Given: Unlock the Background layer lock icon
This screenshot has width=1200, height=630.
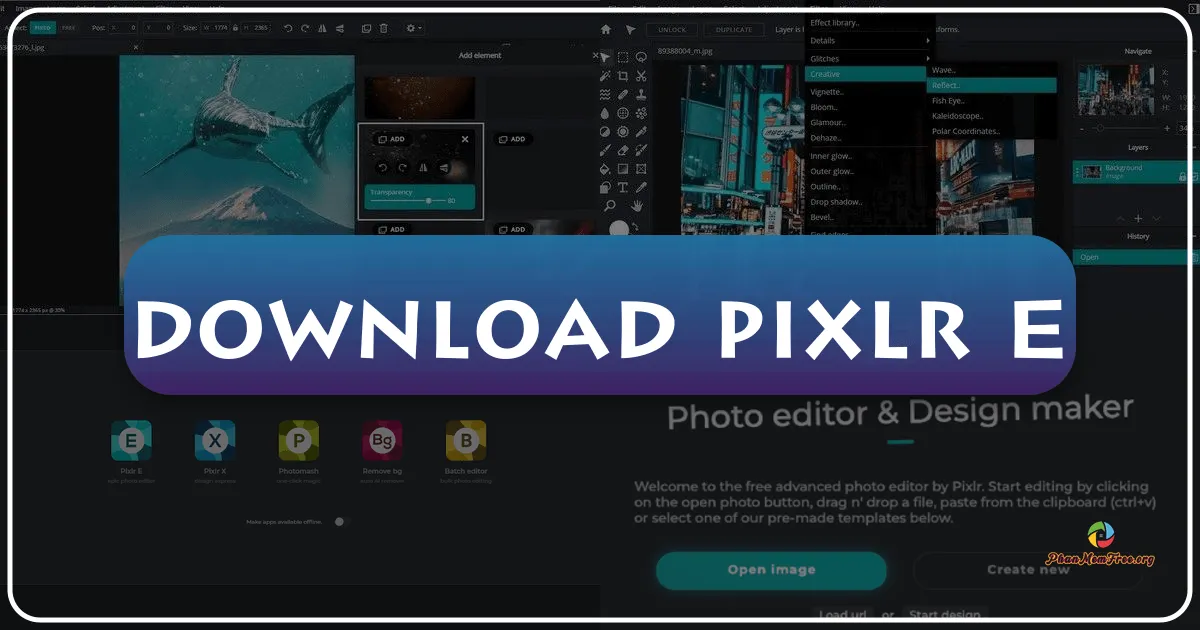Looking at the screenshot, I should pyautogui.click(x=1182, y=177).
